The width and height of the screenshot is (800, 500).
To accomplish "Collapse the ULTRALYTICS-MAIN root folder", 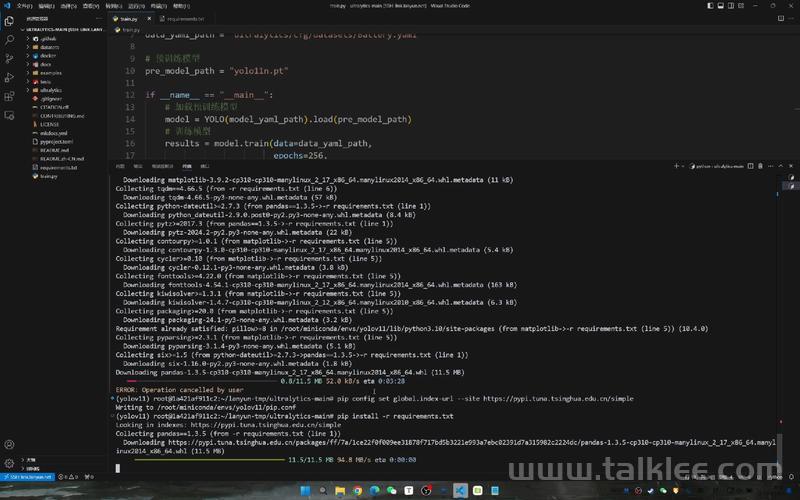I will click(x=62, y=30).
